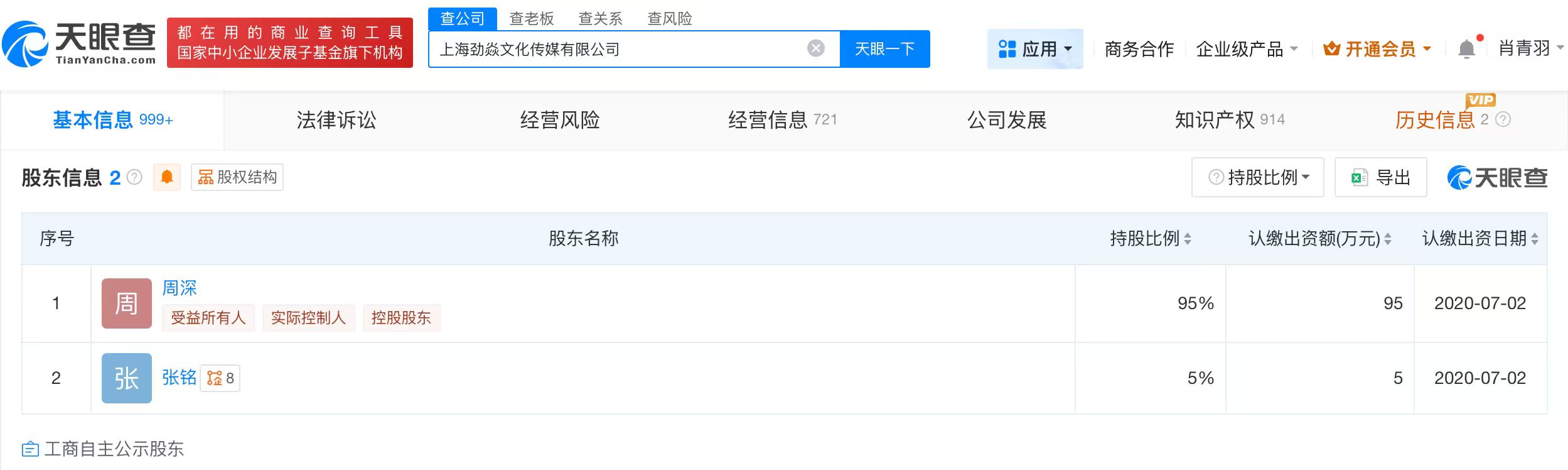Click the orange alert bell beside 股东信息
Viewport: 1568px width, 470px height.
pyautogui.click(x=167, y=177)
